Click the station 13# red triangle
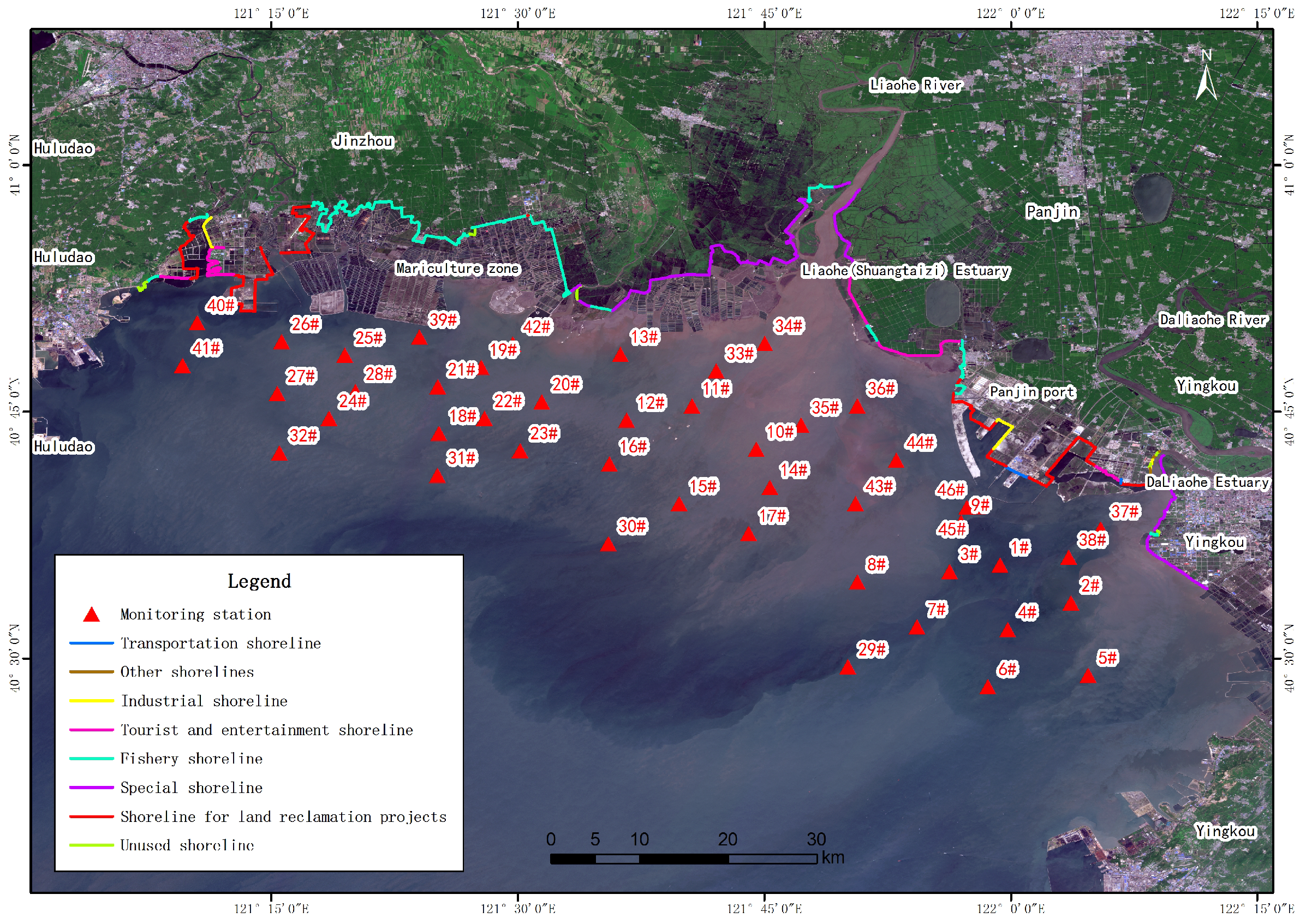Viewport: 1300px width, 924px height. pos(620,356)
